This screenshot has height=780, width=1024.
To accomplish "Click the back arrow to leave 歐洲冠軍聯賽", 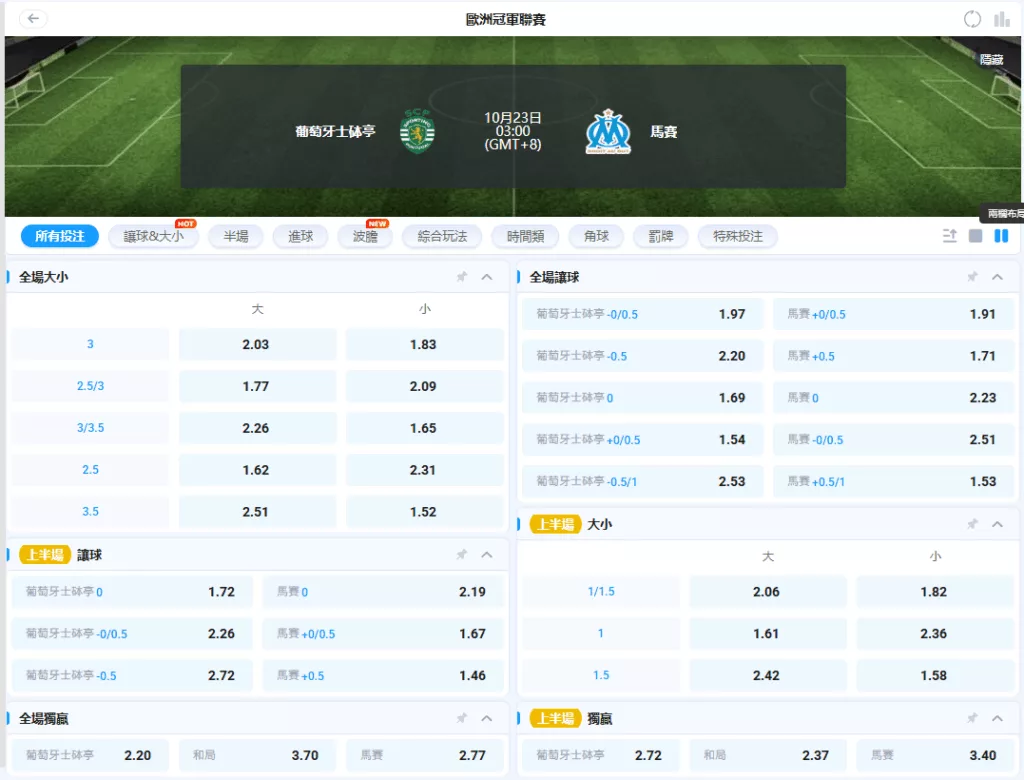I will 33,18.
